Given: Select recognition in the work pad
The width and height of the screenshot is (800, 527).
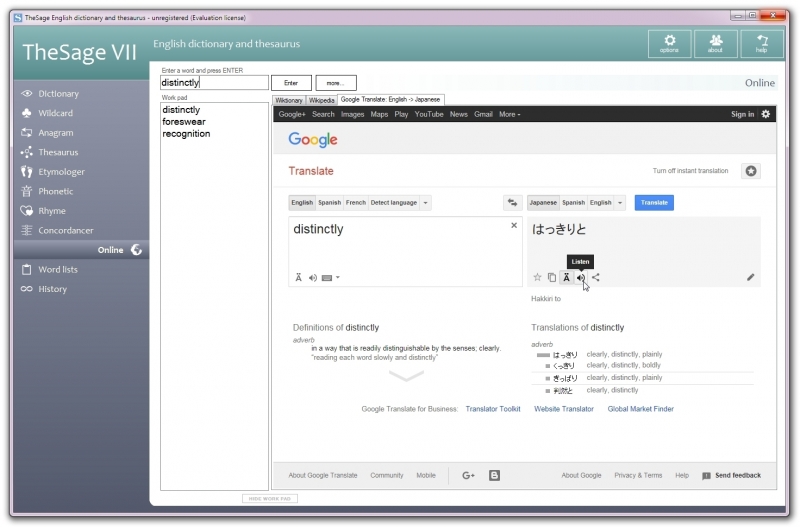Looking at the screenshot, I should click(186, 134).
